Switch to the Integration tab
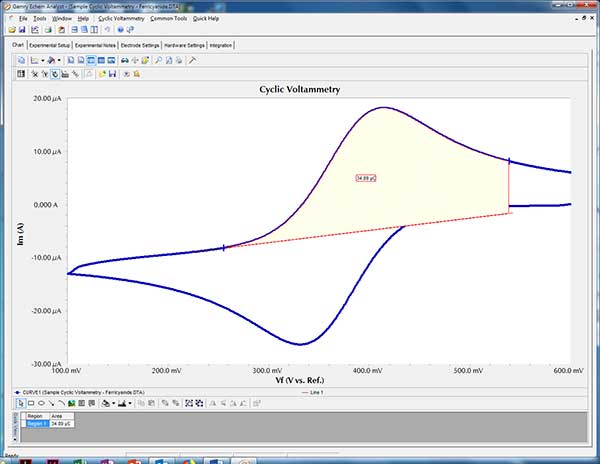 221,45
